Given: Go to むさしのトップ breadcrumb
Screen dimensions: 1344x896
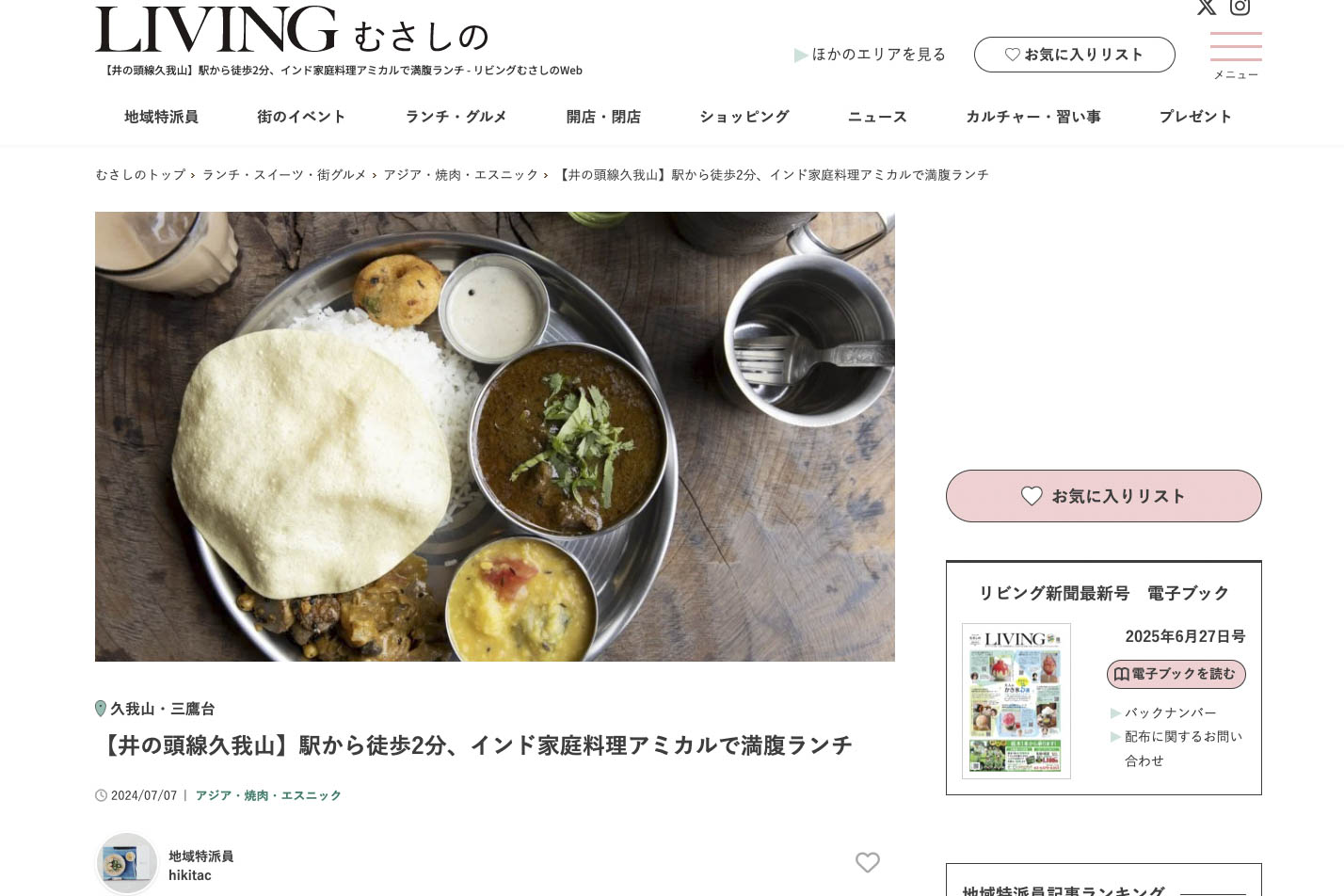Looking at the screenshot, I should point(140,175).
